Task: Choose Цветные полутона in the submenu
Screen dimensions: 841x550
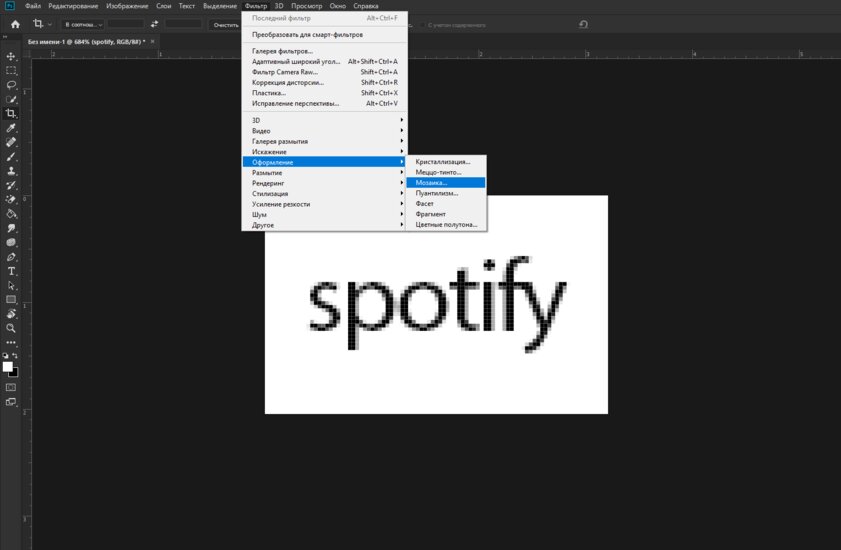Action: pos(446,224)
